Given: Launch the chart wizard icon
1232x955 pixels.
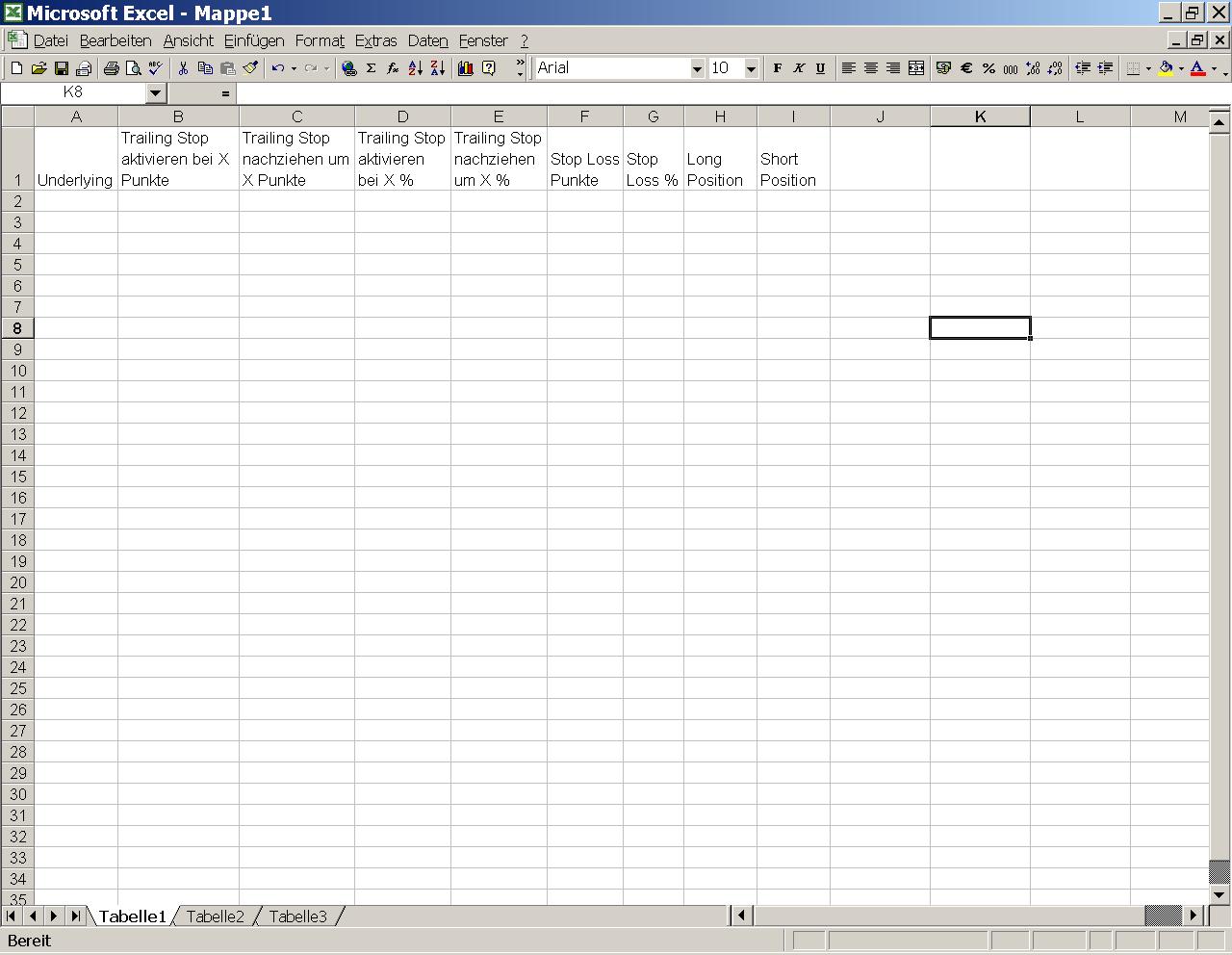Looking at the screenshot, I should click(466, 68).
